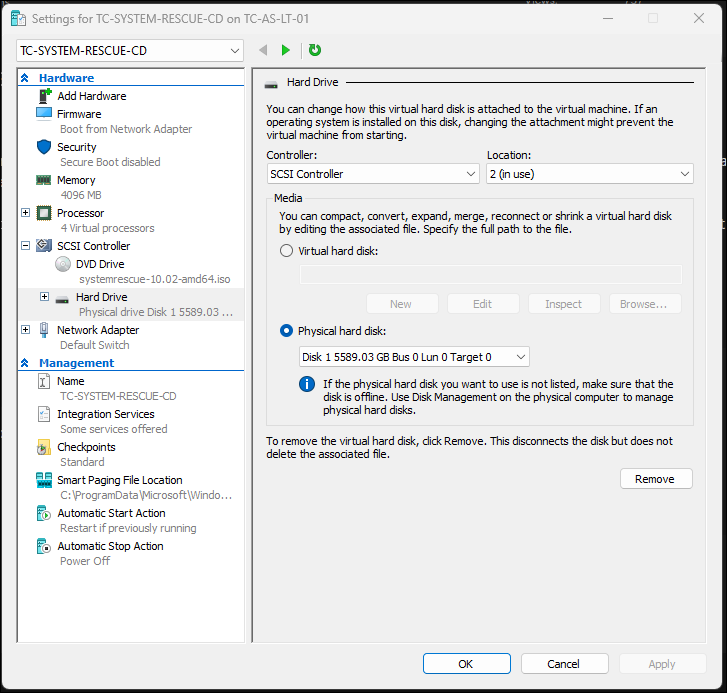The image size is (727, 693).
Task: Click the New button
Action: (402, 304)
